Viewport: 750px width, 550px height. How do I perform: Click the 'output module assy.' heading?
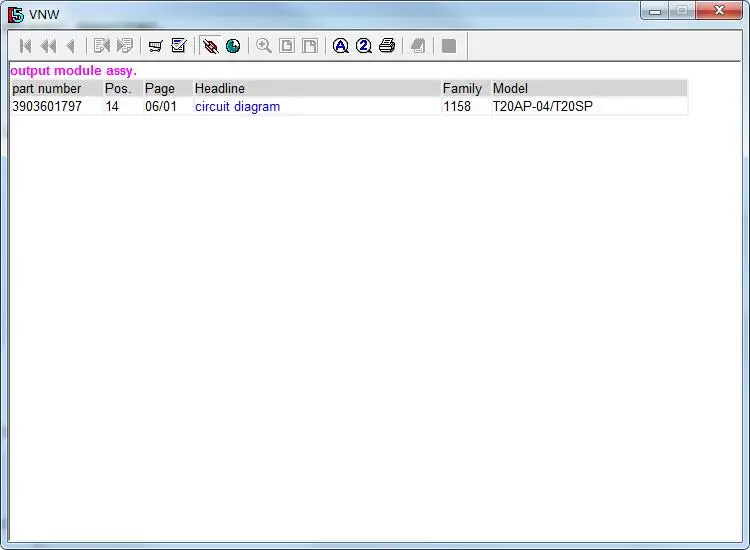point(73,71)
